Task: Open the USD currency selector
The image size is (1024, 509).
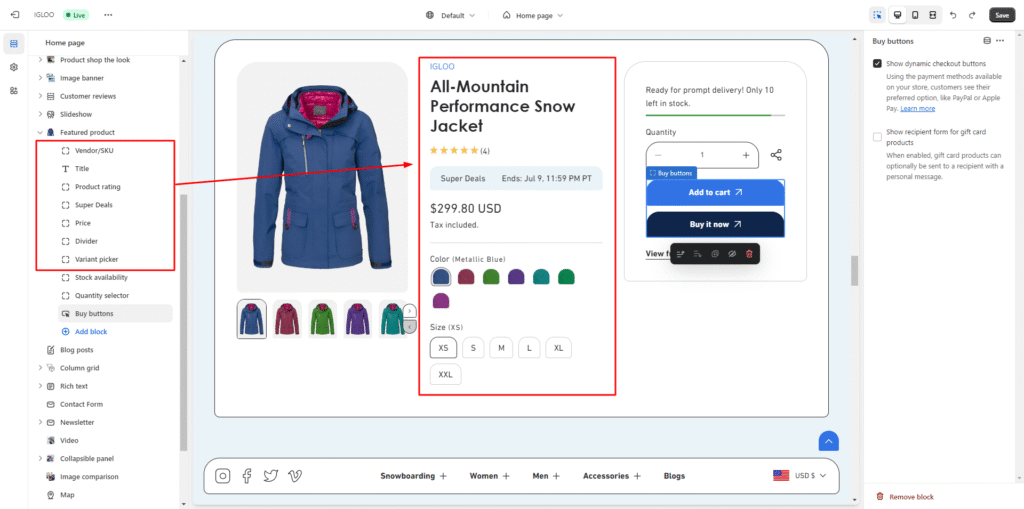Action: [x=801, y=476]
